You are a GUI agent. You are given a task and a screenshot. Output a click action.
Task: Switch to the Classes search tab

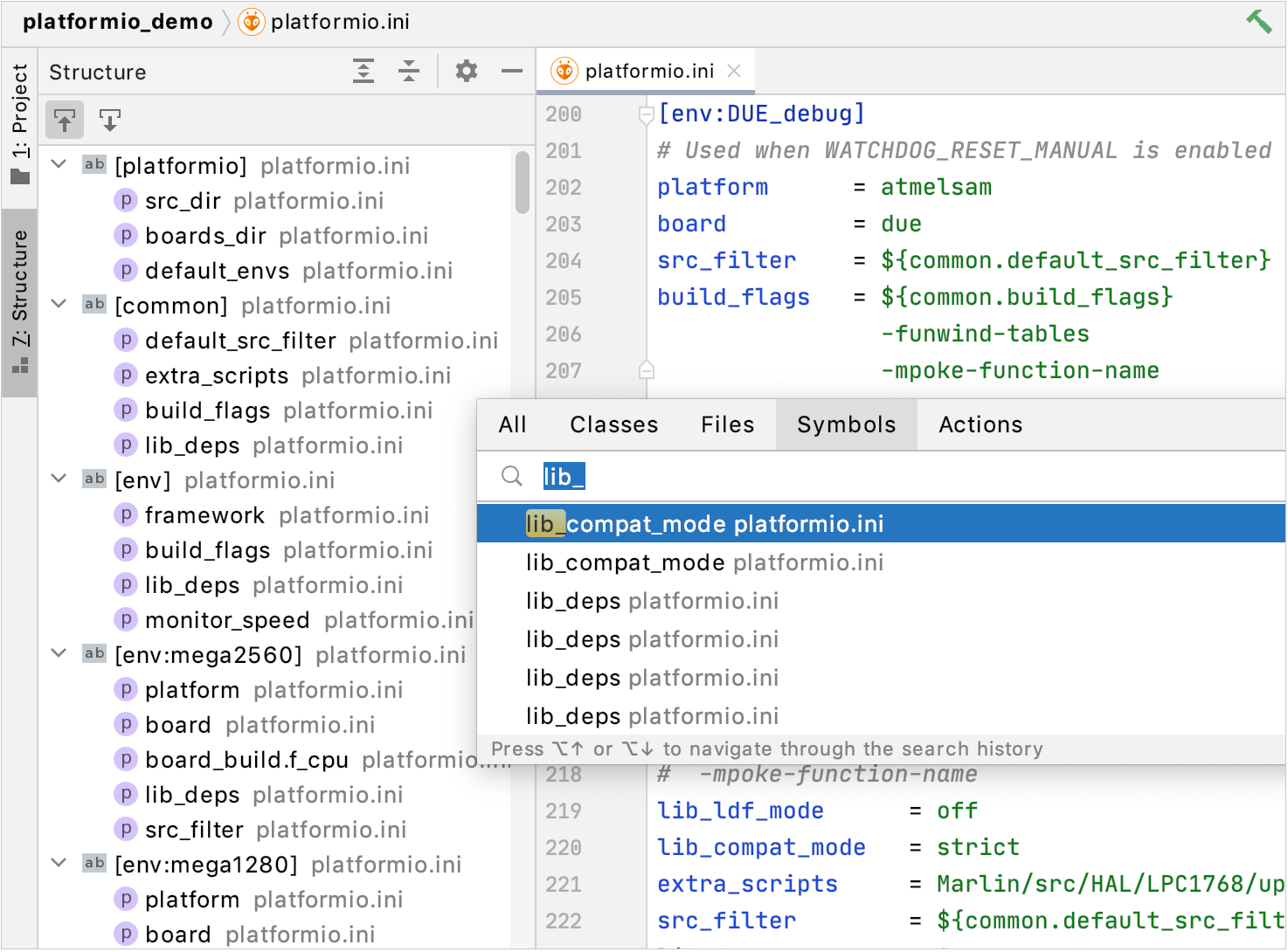coord(613,424)
